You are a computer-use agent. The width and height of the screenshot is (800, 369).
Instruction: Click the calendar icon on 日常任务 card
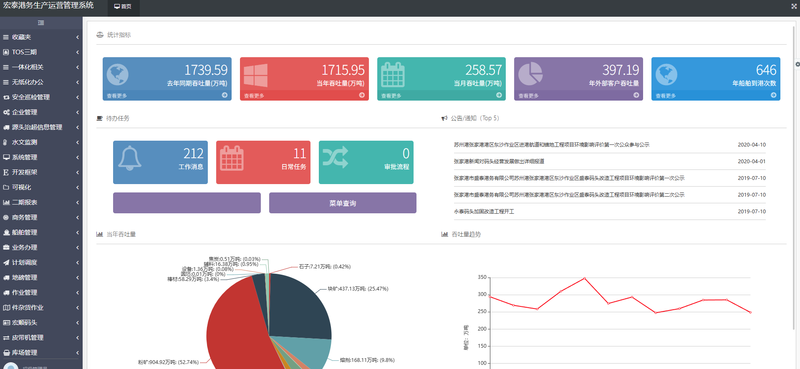click(232, 158)
